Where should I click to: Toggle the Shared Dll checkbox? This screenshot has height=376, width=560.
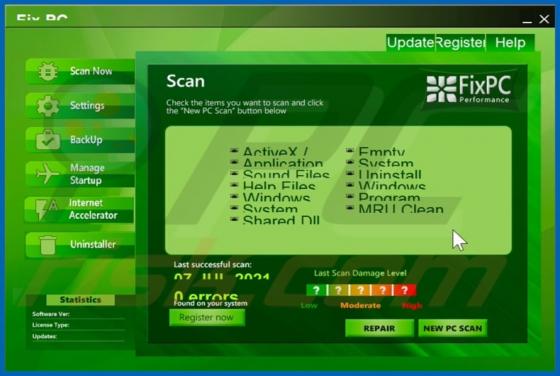(234, 219)
